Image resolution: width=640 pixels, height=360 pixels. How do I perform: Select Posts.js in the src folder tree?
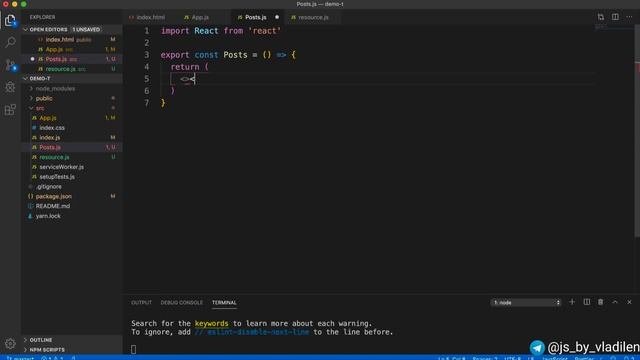pyautogui.click(x=72, y=147)
